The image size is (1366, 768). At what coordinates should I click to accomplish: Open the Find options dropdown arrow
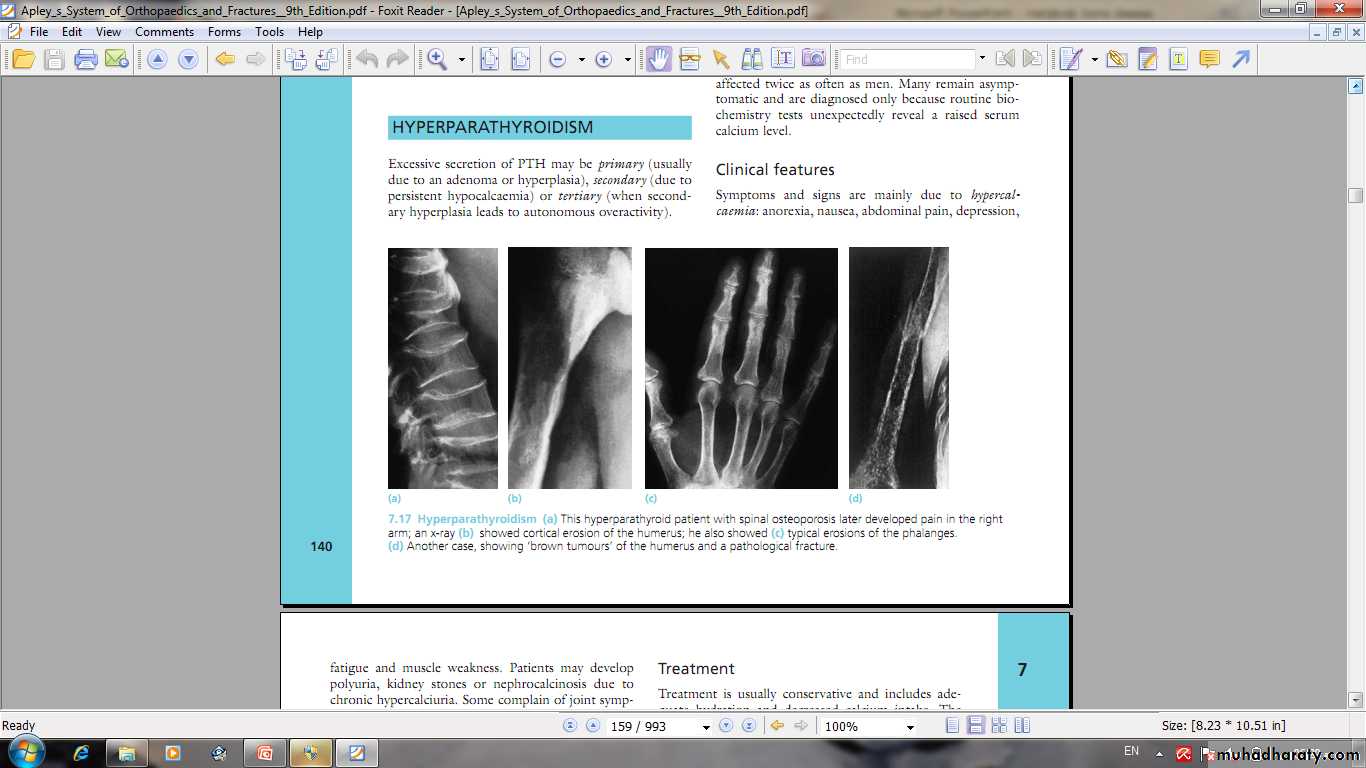coord(982,59)
